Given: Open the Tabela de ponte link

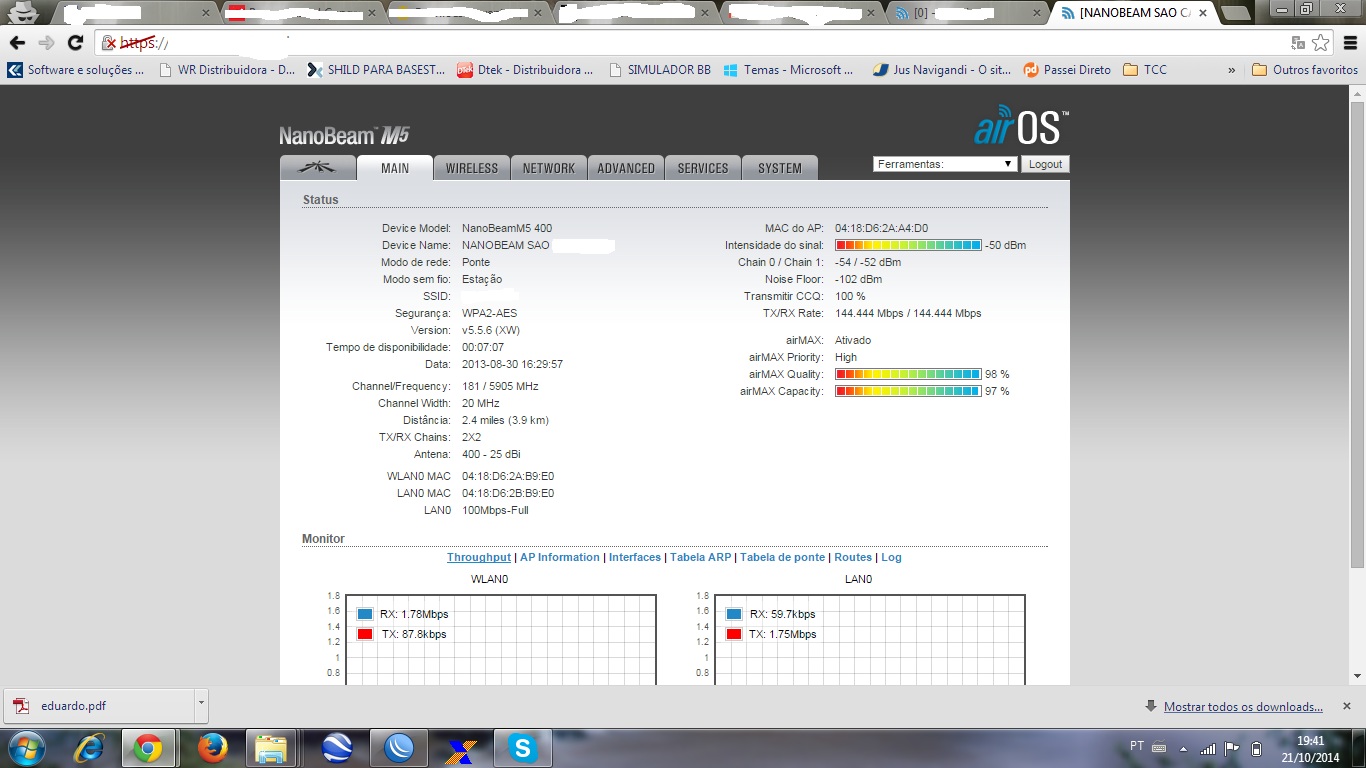Looking at the screenshot, I should point(783,557).
